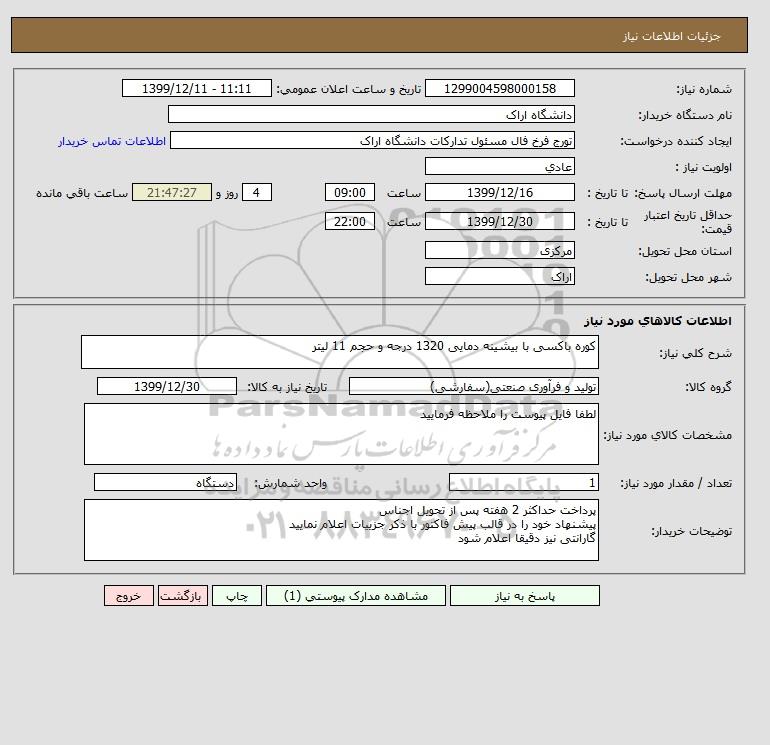Click the label 'توضیحات خریدار:'

(x=691, y=531)
